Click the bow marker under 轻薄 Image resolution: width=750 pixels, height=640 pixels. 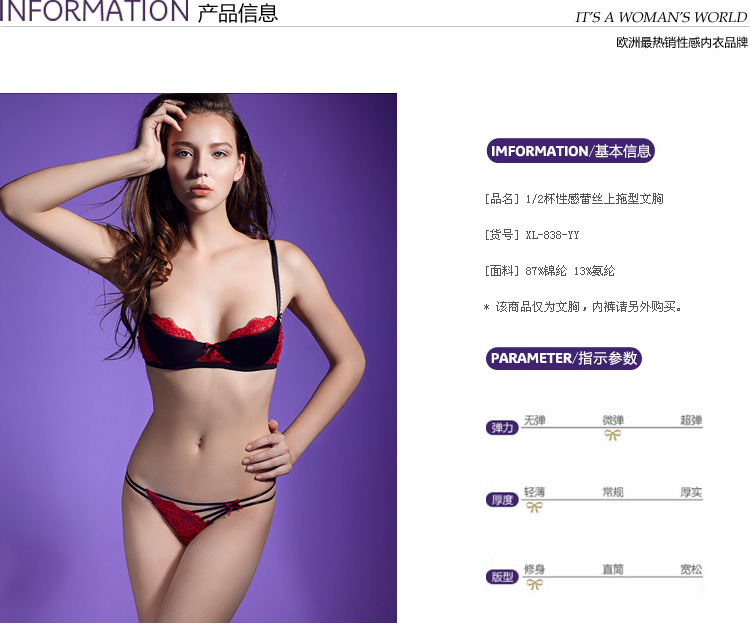(534, 507)
